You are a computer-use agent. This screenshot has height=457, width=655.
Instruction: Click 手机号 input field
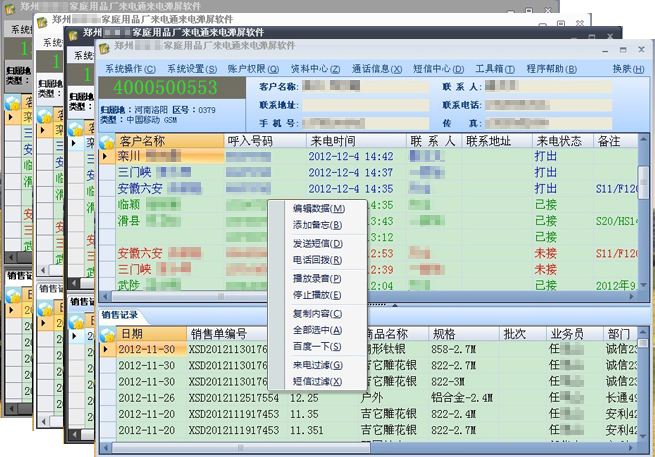[366, 123]
